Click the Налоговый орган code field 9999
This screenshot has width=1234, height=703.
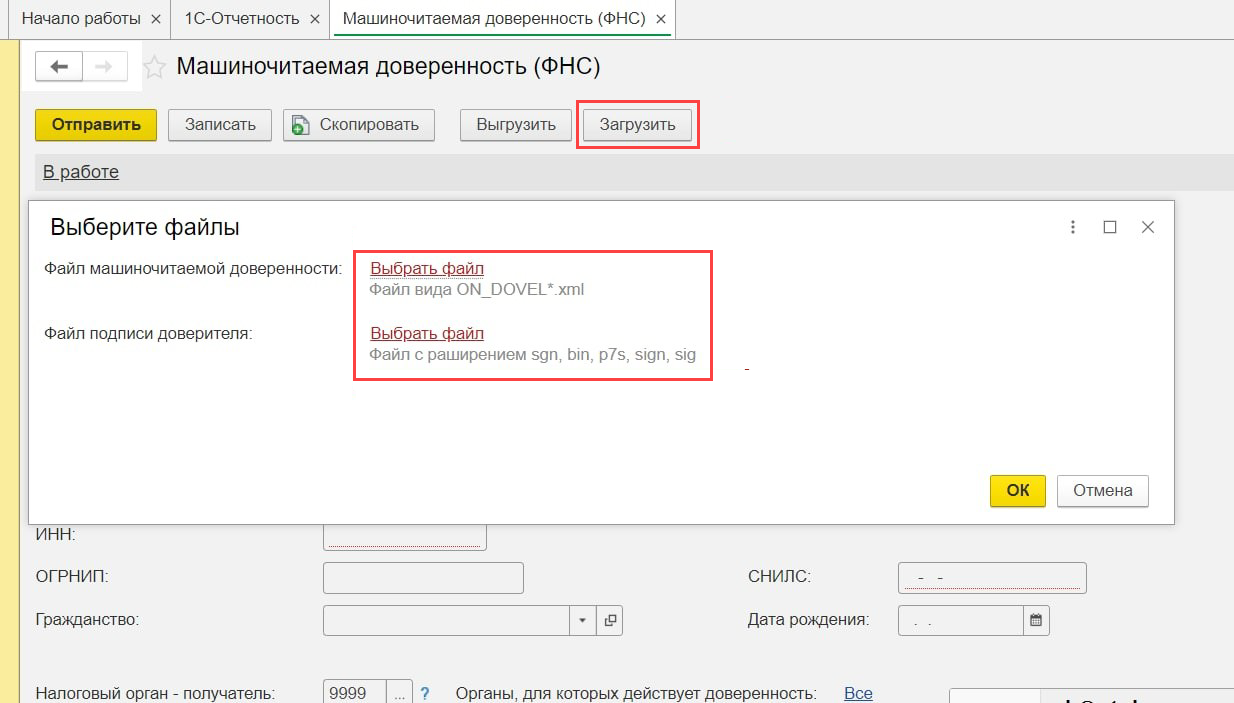(354, 693)
